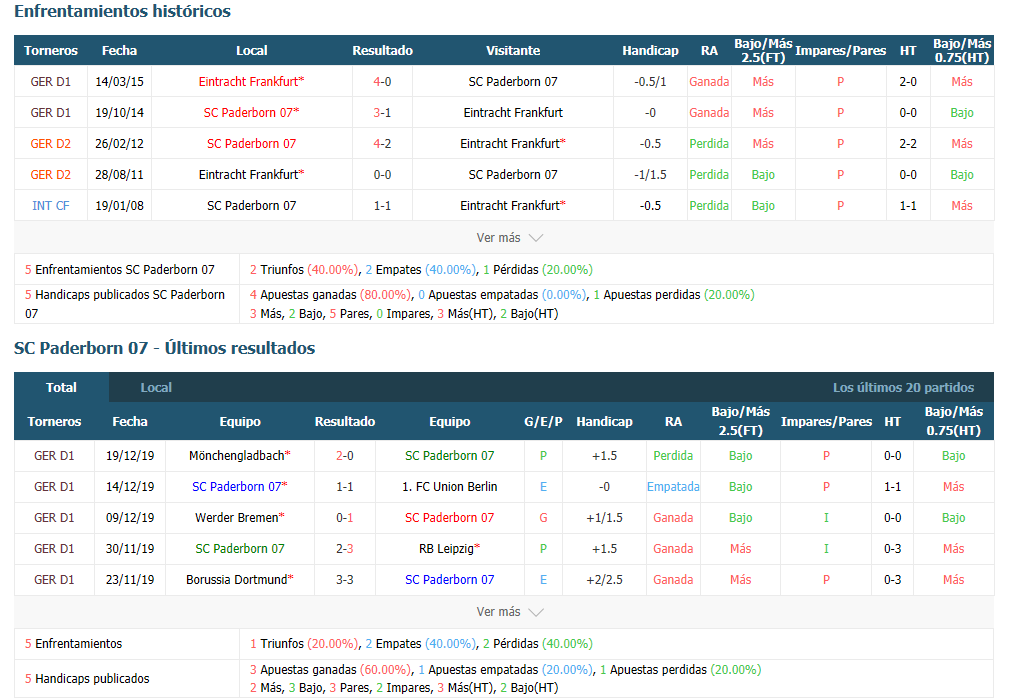Click the 4-0 result on 14/03/15

(x=382, y=82)
